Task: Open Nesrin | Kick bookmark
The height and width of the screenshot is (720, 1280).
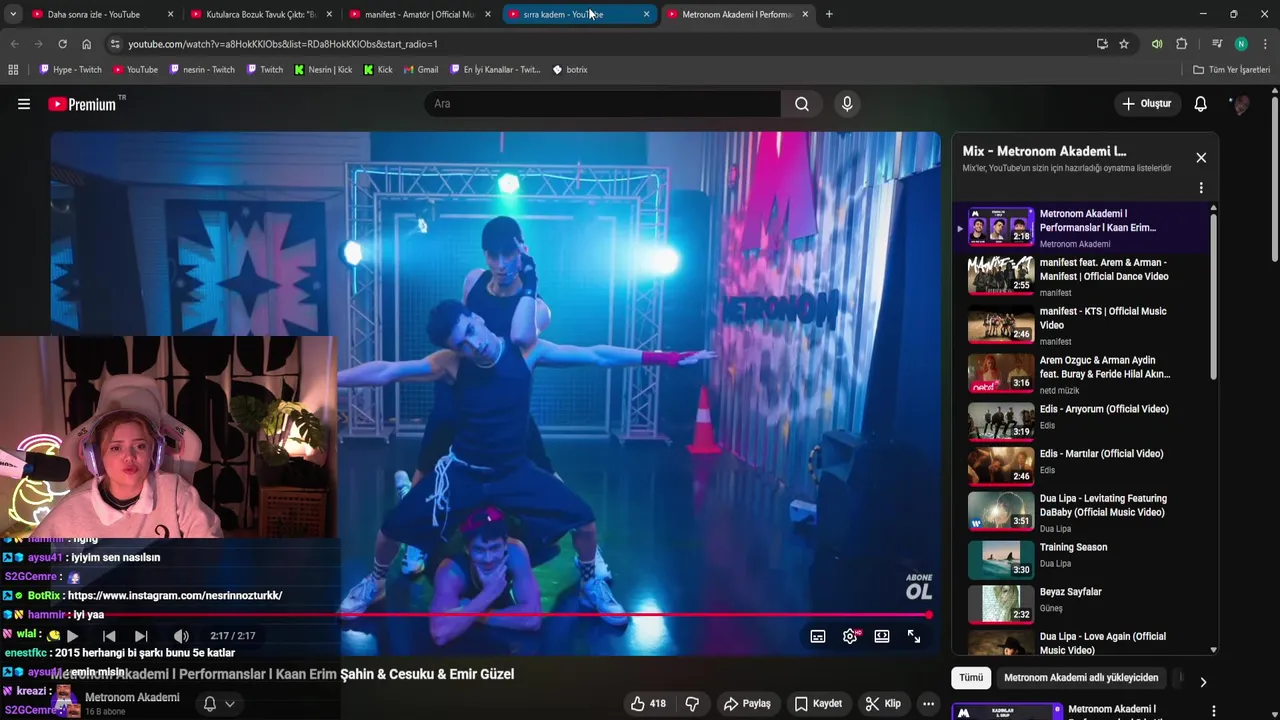Action: [323, 70]
